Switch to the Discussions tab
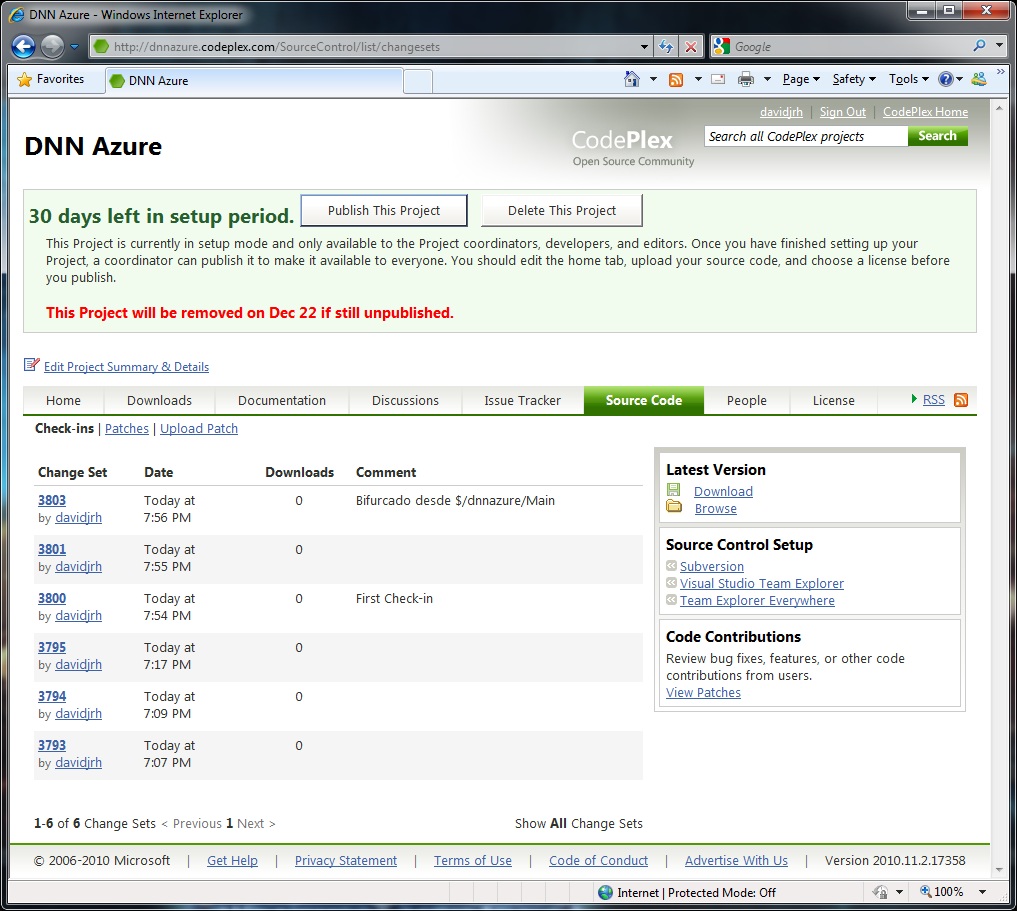This screenshot has height=911, width=1017. click(405, 400)
